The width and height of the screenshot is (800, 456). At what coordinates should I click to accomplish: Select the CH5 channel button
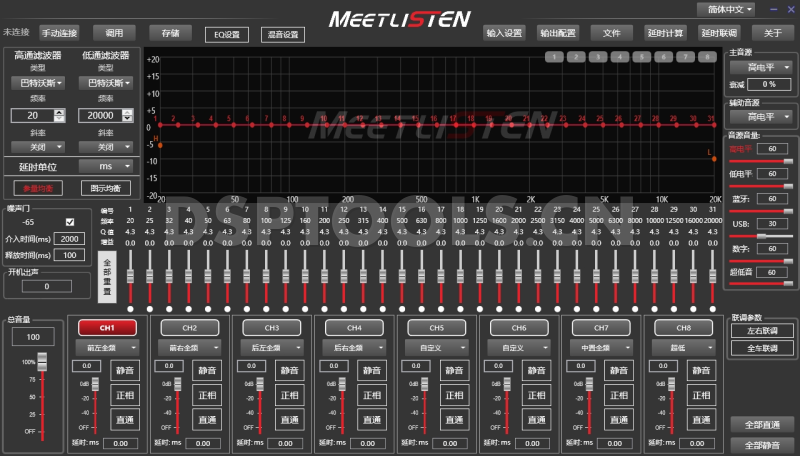(437, 327)
